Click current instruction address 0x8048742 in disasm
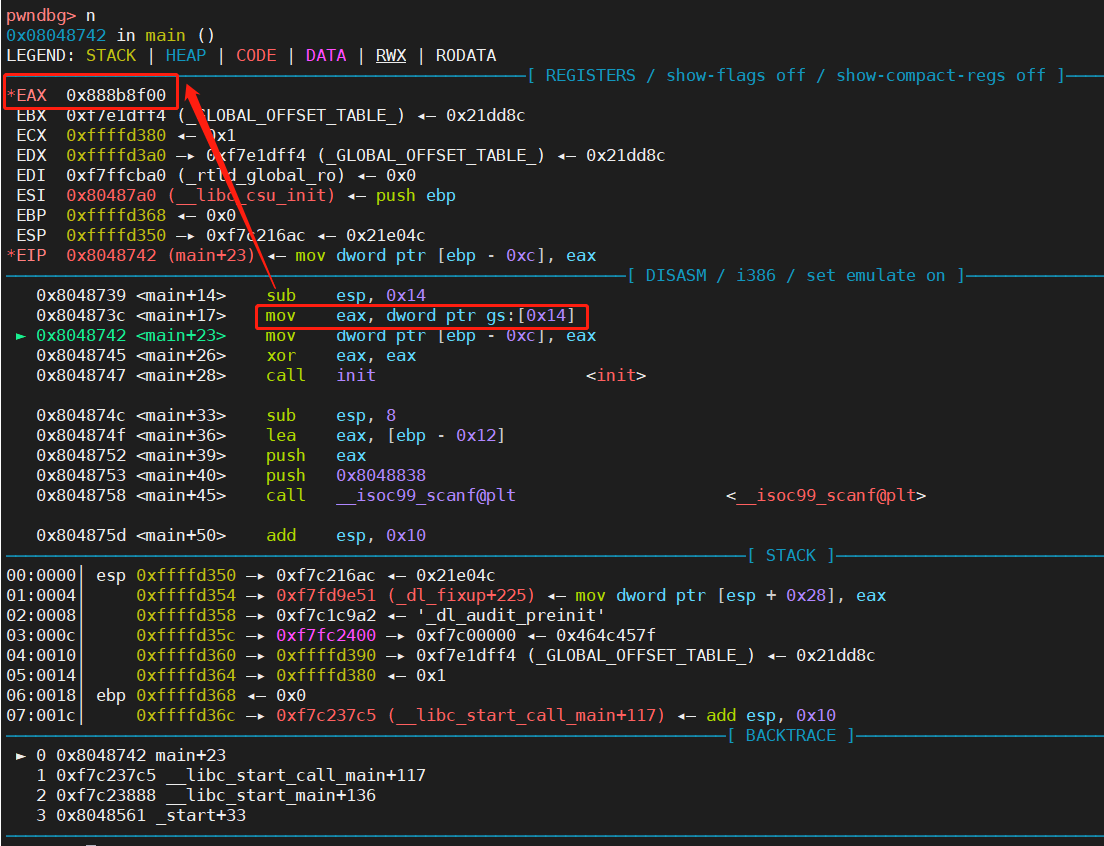 coord(81,336)
